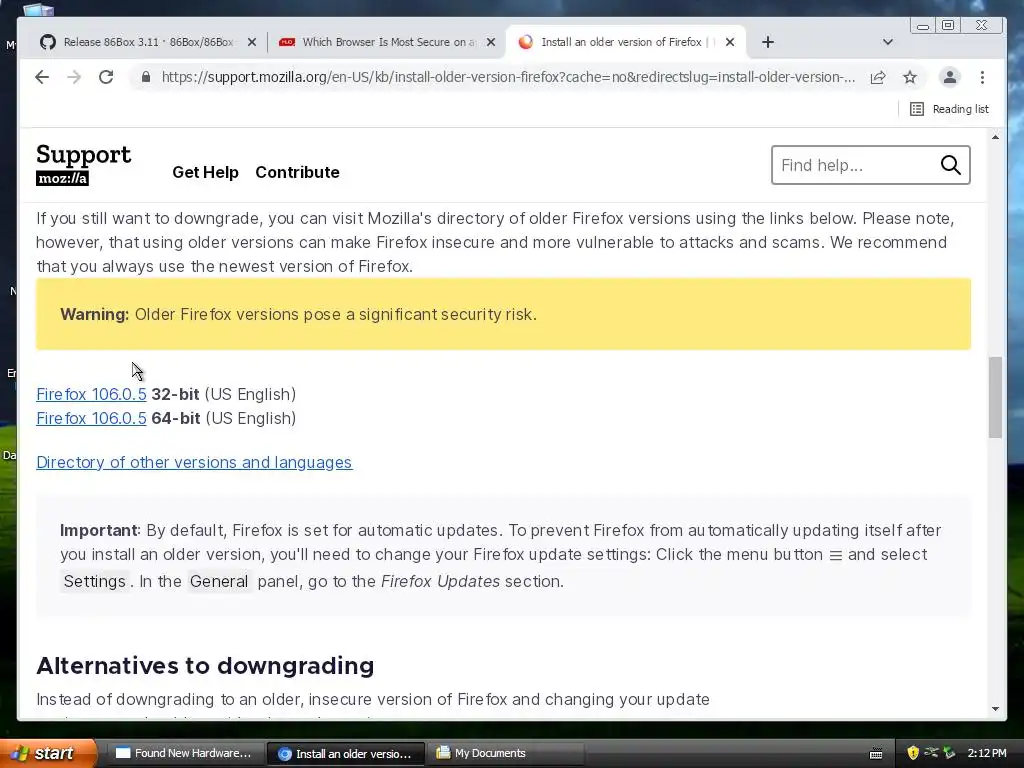The image size is (1024, 768).
Task: Bookmark this page with the star
Action: [x=910, y=77]
